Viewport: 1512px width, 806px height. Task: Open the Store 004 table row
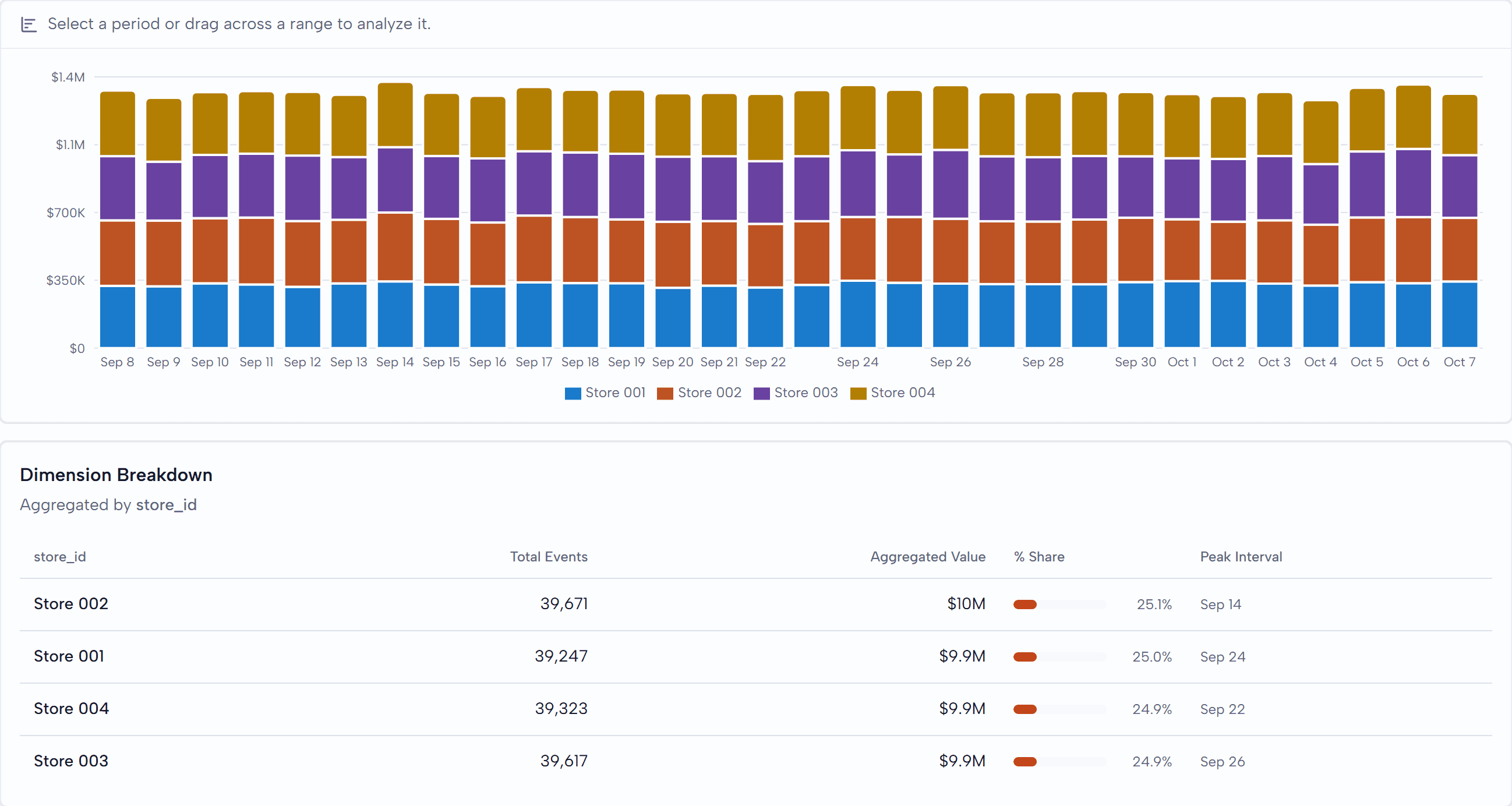pyautogui.click(x=755, y=709)
